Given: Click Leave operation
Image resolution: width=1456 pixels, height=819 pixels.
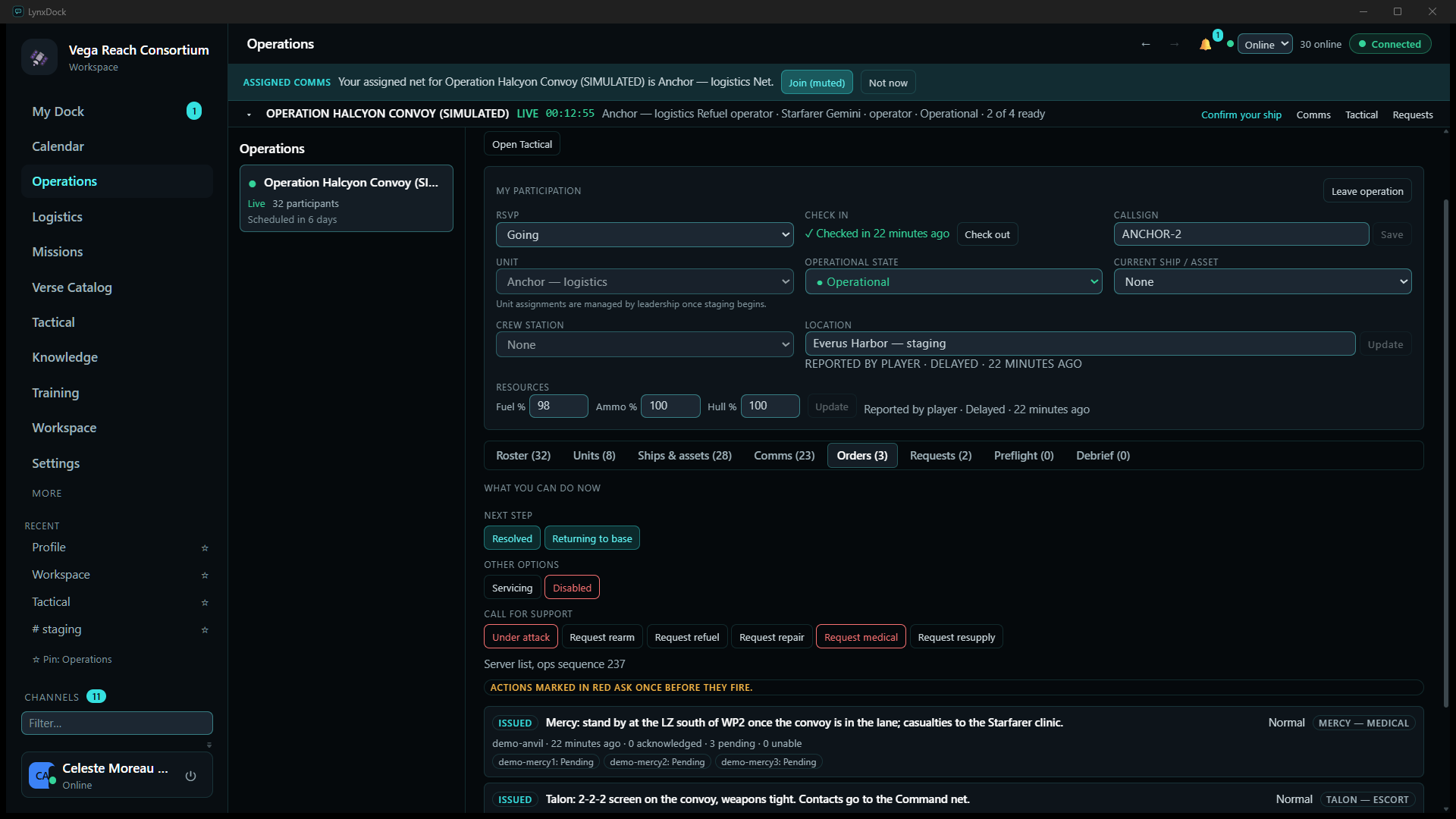Looking at the screenshot, I should click(x=1367, y=191).
